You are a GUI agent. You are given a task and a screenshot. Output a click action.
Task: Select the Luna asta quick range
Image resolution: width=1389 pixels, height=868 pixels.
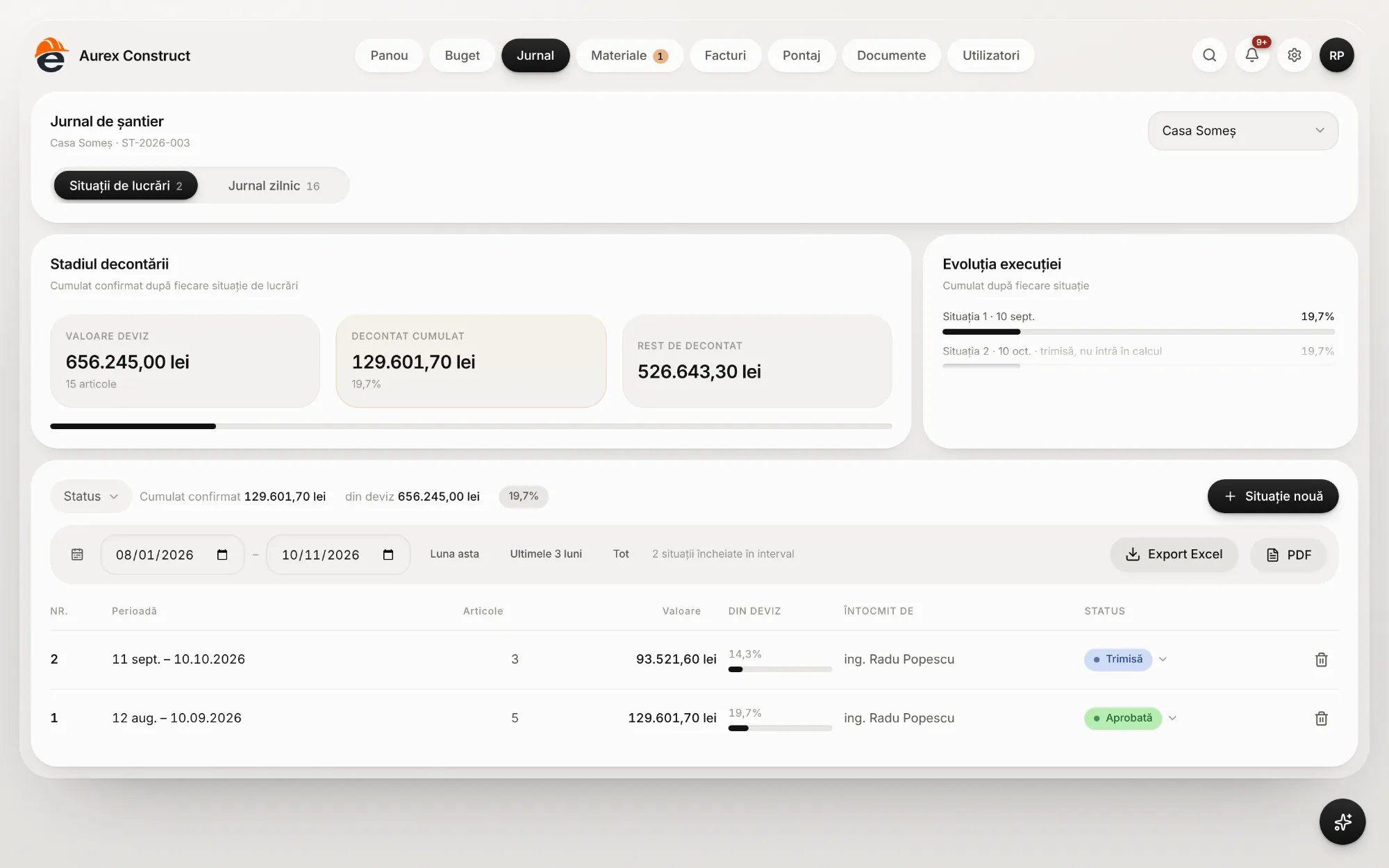pos(454,553)
